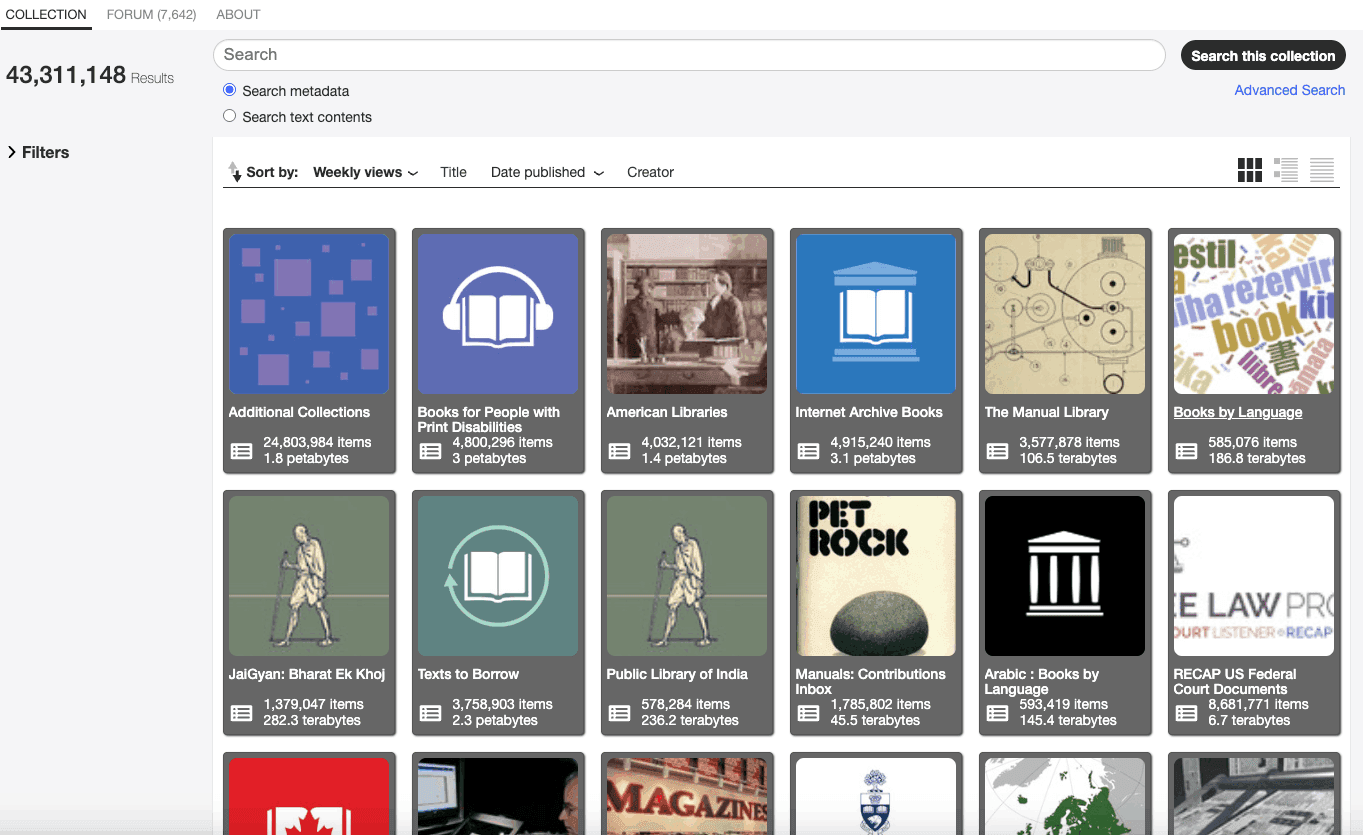
Task: Open The Manual Library diagram thumbnail
Action: pyautogui.click(x=1065, y=314)
